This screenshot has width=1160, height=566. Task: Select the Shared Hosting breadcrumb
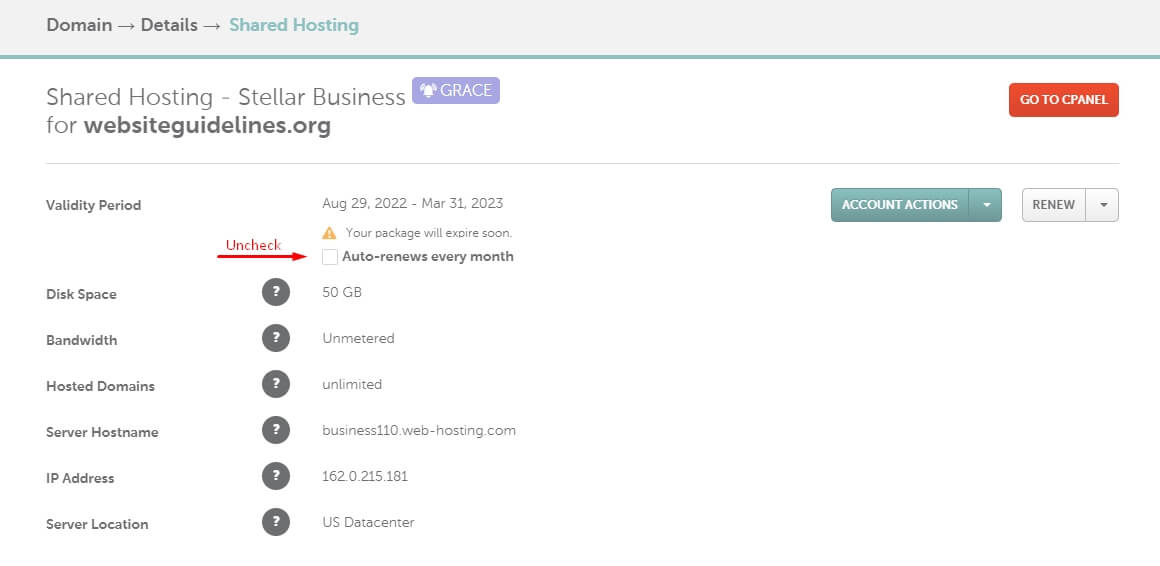point(294,25)
